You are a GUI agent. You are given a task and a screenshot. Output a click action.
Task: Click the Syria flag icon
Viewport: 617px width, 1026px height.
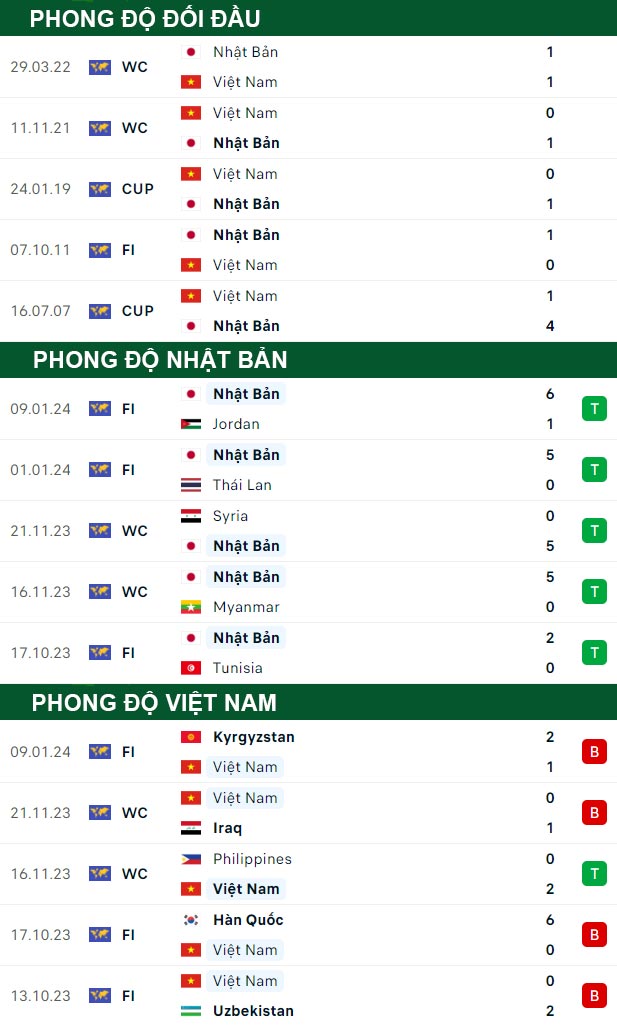tap(190, 516)
